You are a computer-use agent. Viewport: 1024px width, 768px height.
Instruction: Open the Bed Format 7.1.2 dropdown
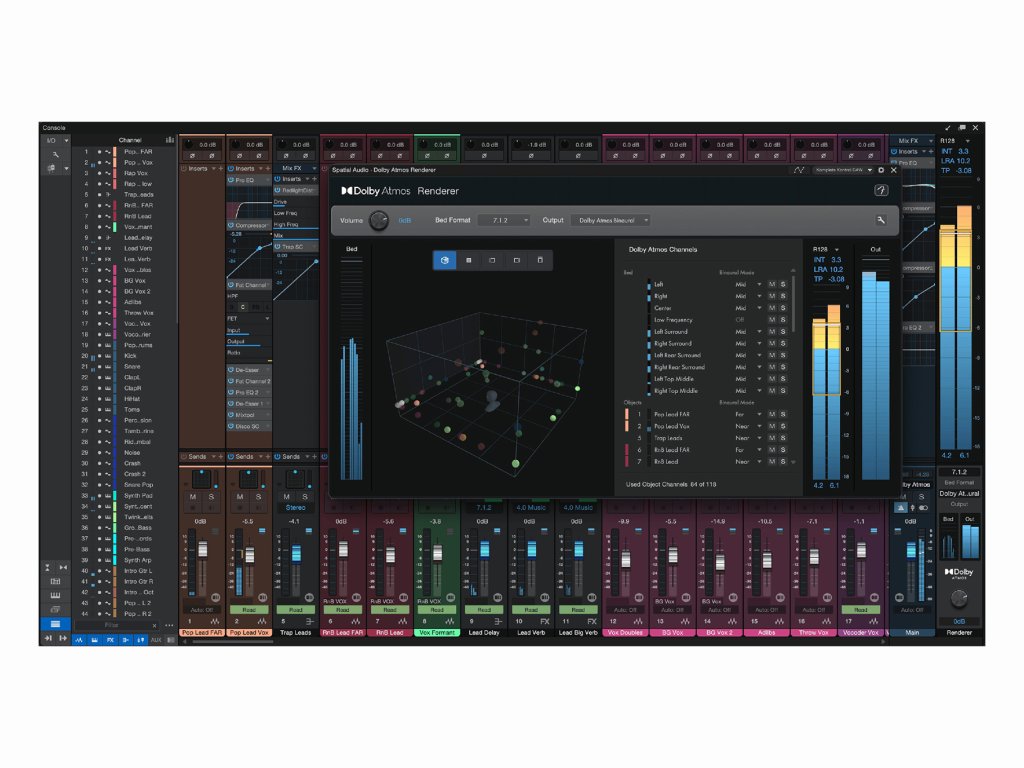tap(504, 220)
